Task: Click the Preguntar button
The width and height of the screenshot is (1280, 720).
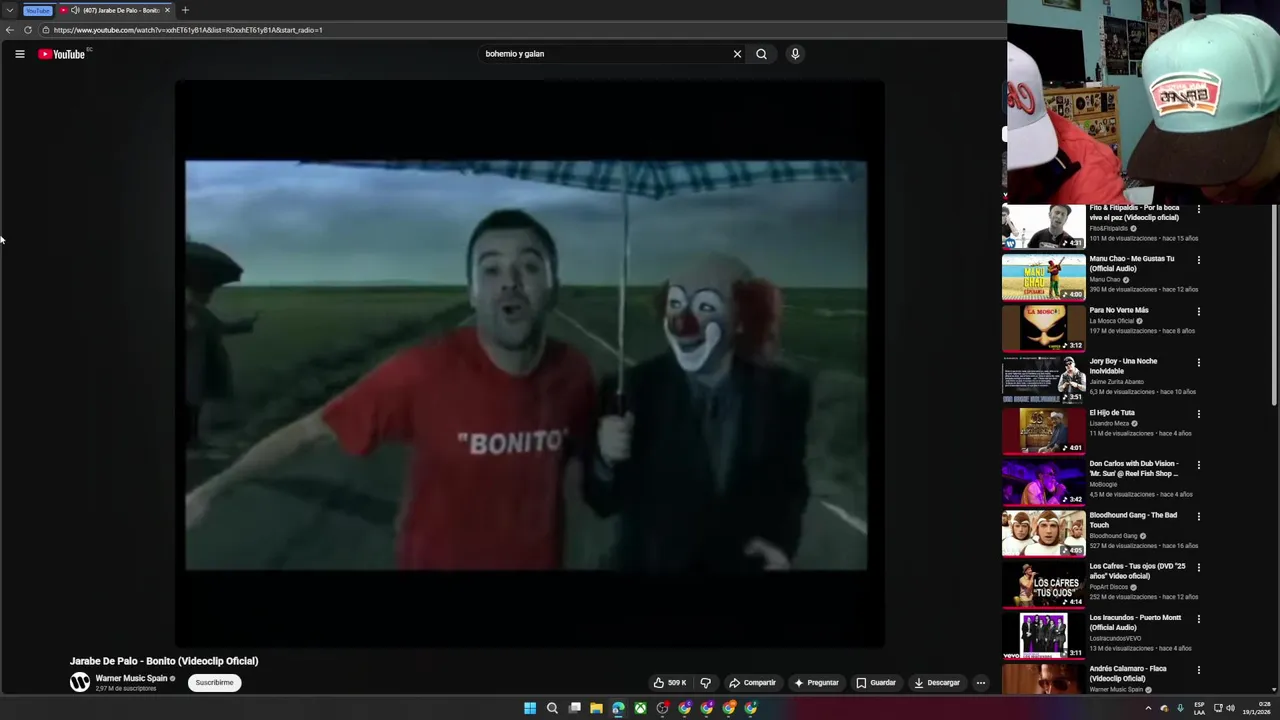Action: click(817, 683)
